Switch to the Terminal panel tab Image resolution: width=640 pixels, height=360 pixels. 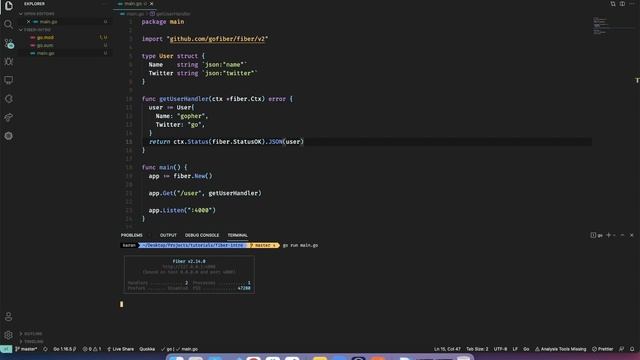238,235
